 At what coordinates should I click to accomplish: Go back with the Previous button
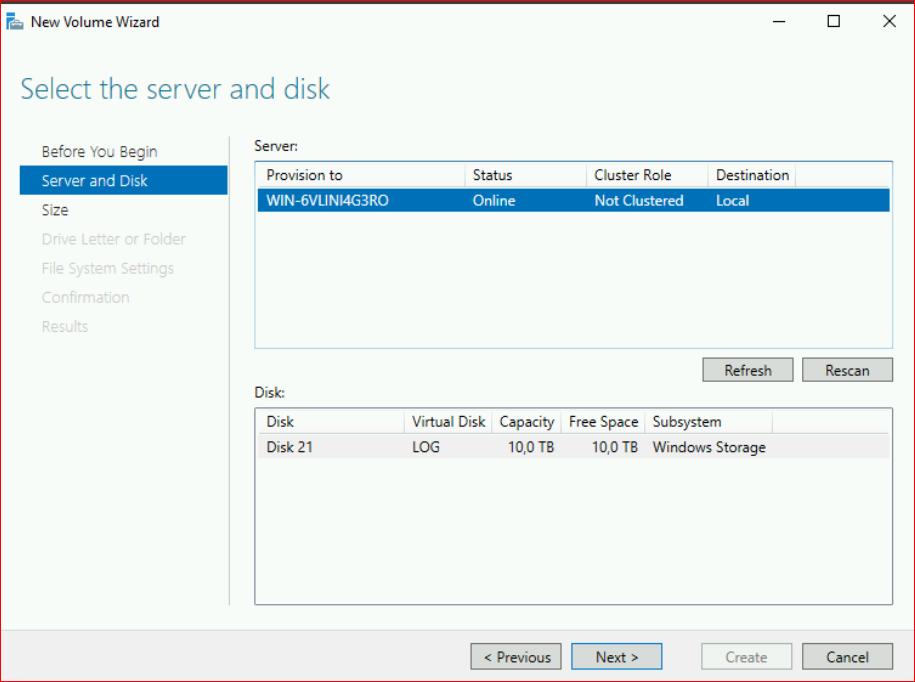[x=516, y=657]
